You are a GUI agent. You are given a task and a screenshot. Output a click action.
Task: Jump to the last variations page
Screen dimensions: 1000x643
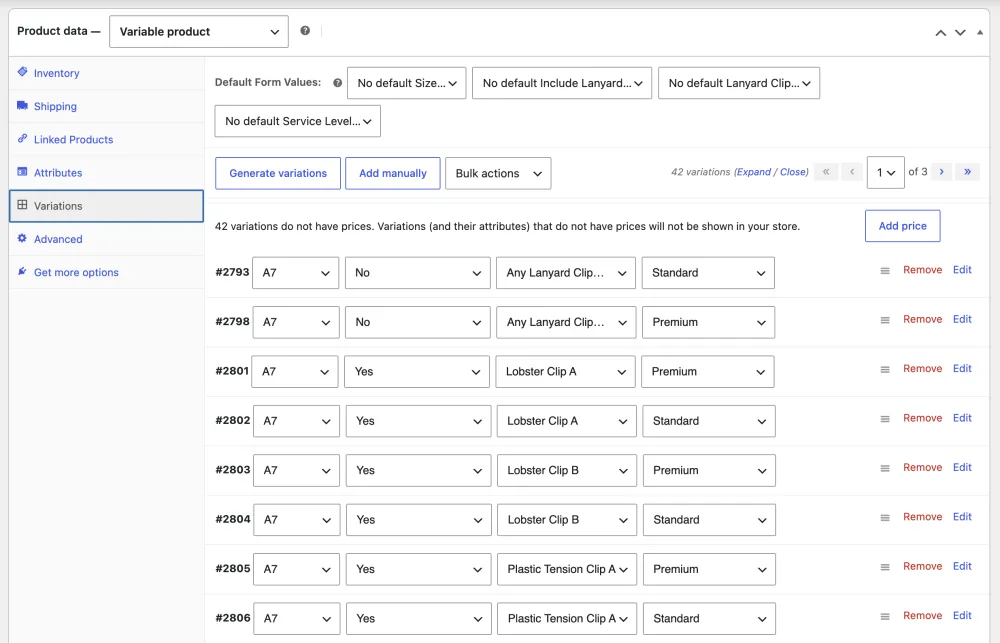[967, 172]
